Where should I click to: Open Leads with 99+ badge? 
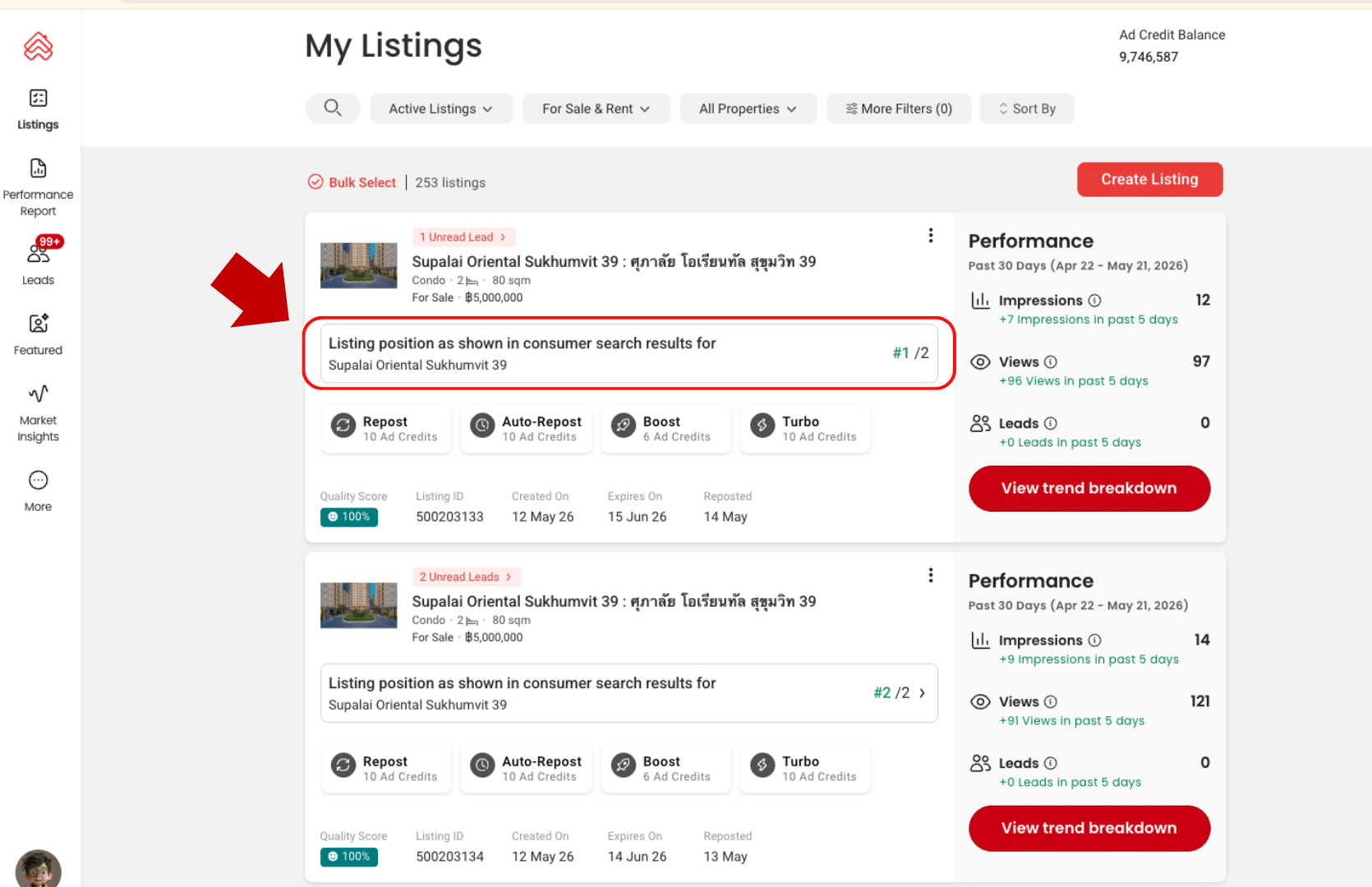38,260
